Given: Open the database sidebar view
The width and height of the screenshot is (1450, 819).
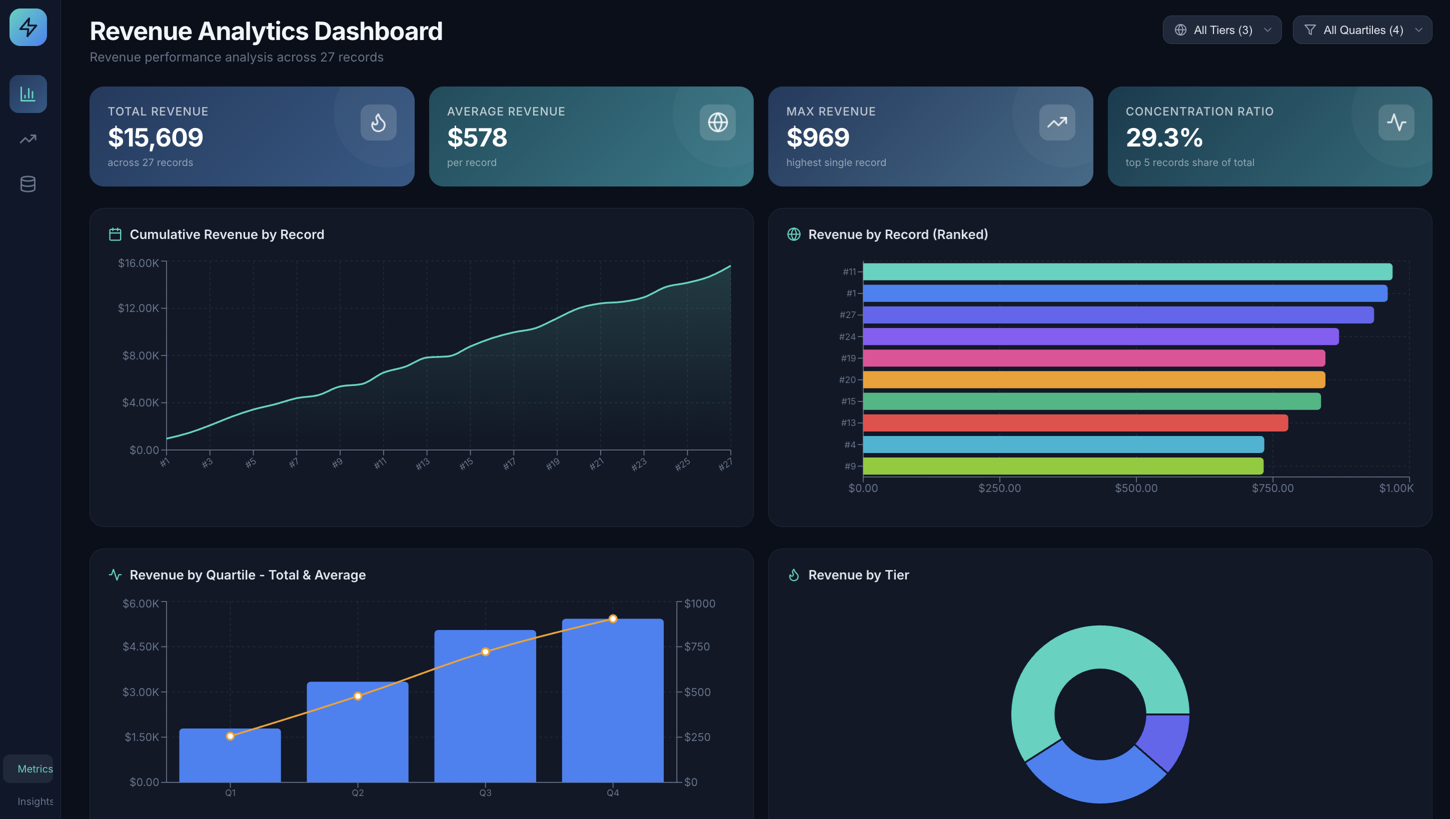Looking at the screenshot, I should 28,184.
